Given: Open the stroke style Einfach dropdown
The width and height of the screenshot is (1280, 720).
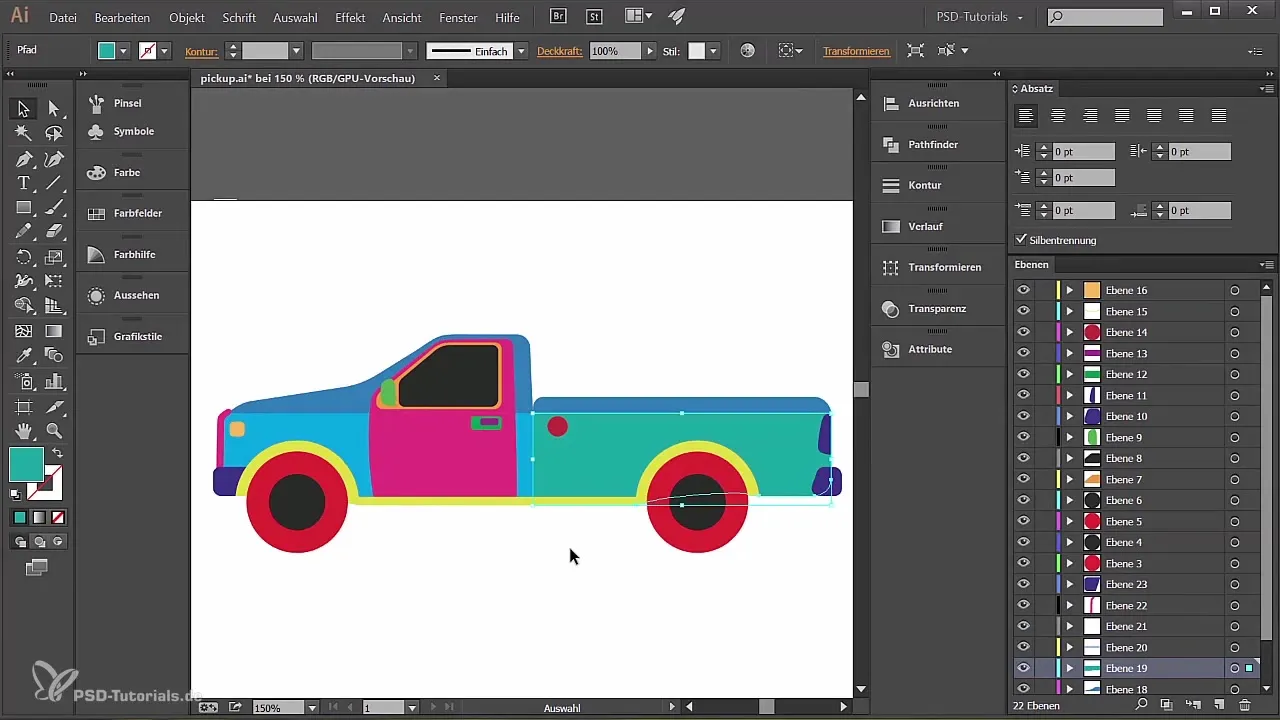Looking at the screenshot, I should pyautogui.click(x=521, y=51).
